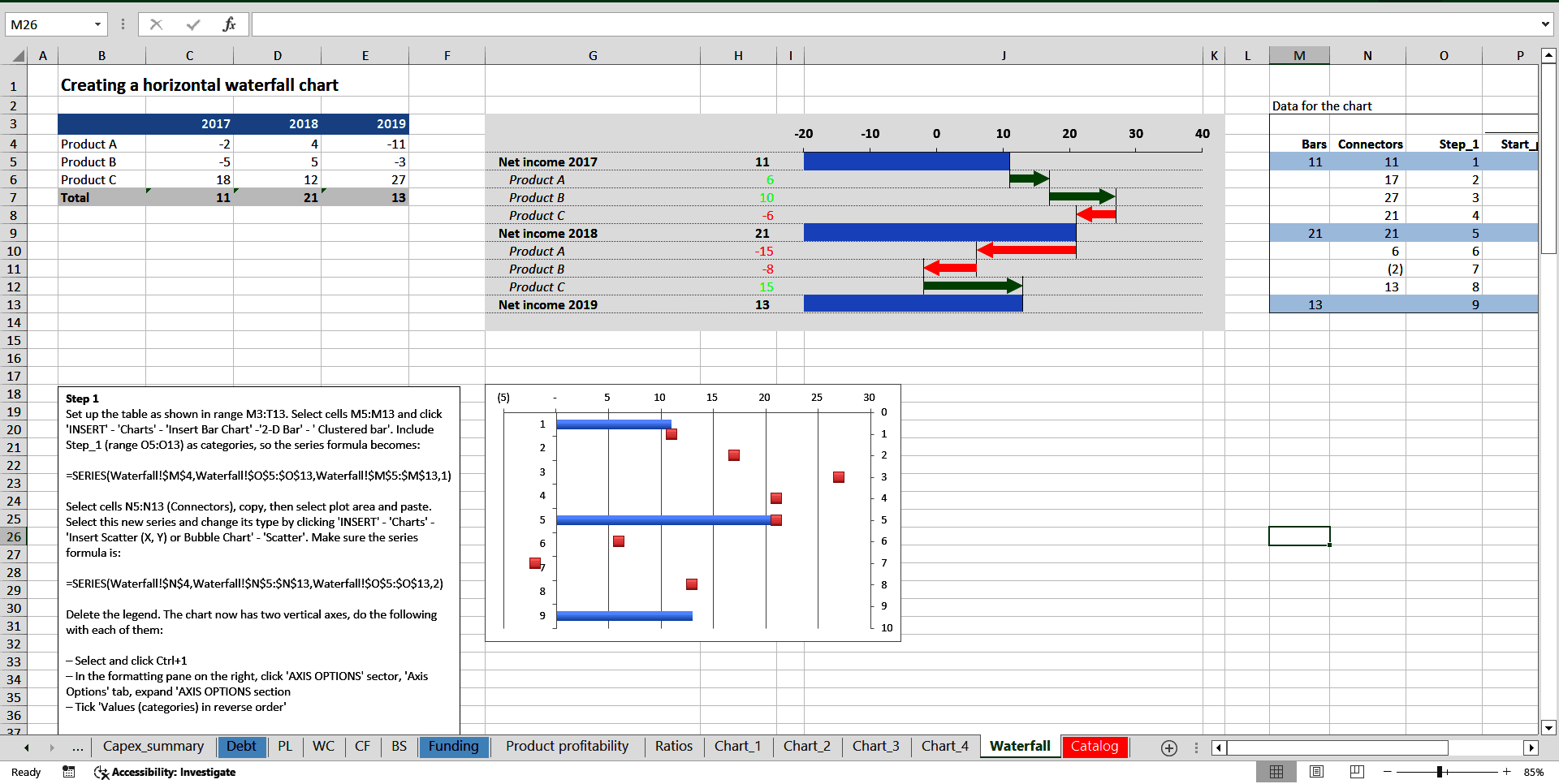
Task: Select row 13 header
Action: pyautogui.click(x=14, y=304)
